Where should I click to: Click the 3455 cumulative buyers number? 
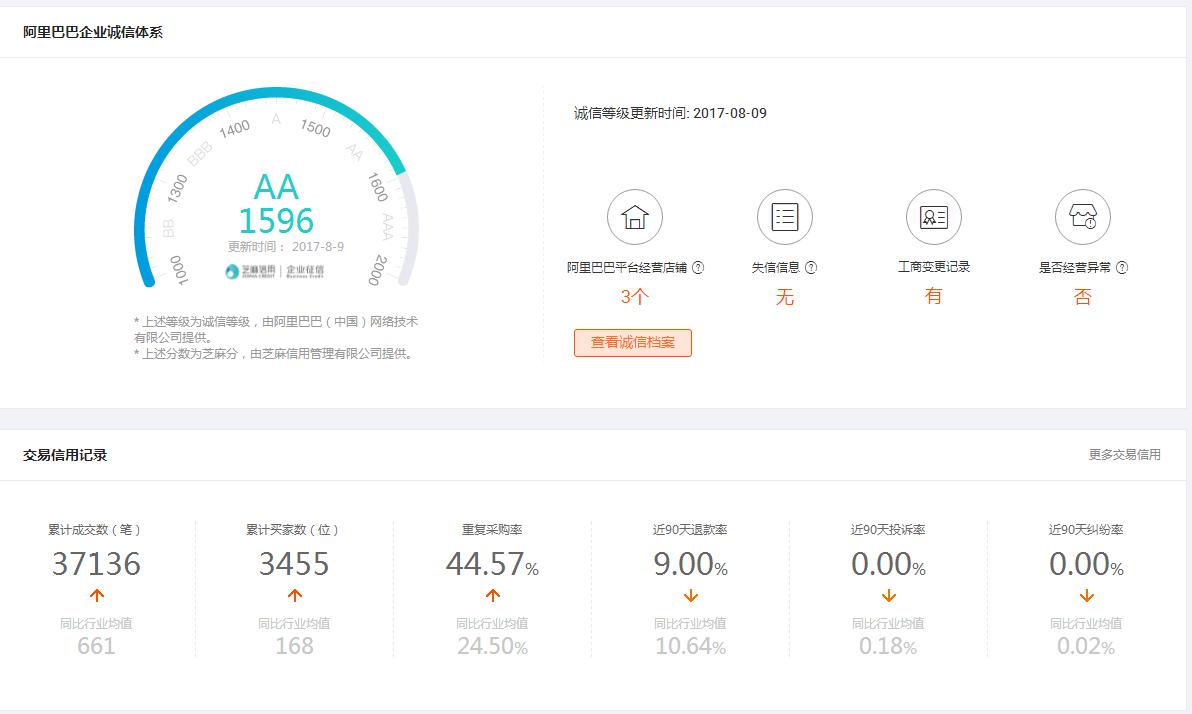294,564
